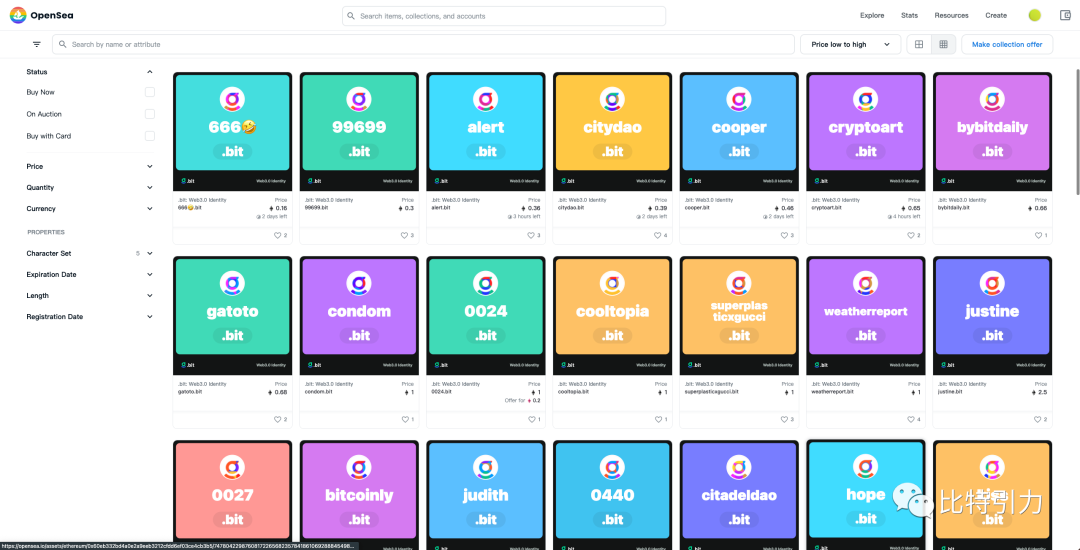Open the citydao.bit name link
Viewport: 1080px width, 550px height.
[571, 207]
